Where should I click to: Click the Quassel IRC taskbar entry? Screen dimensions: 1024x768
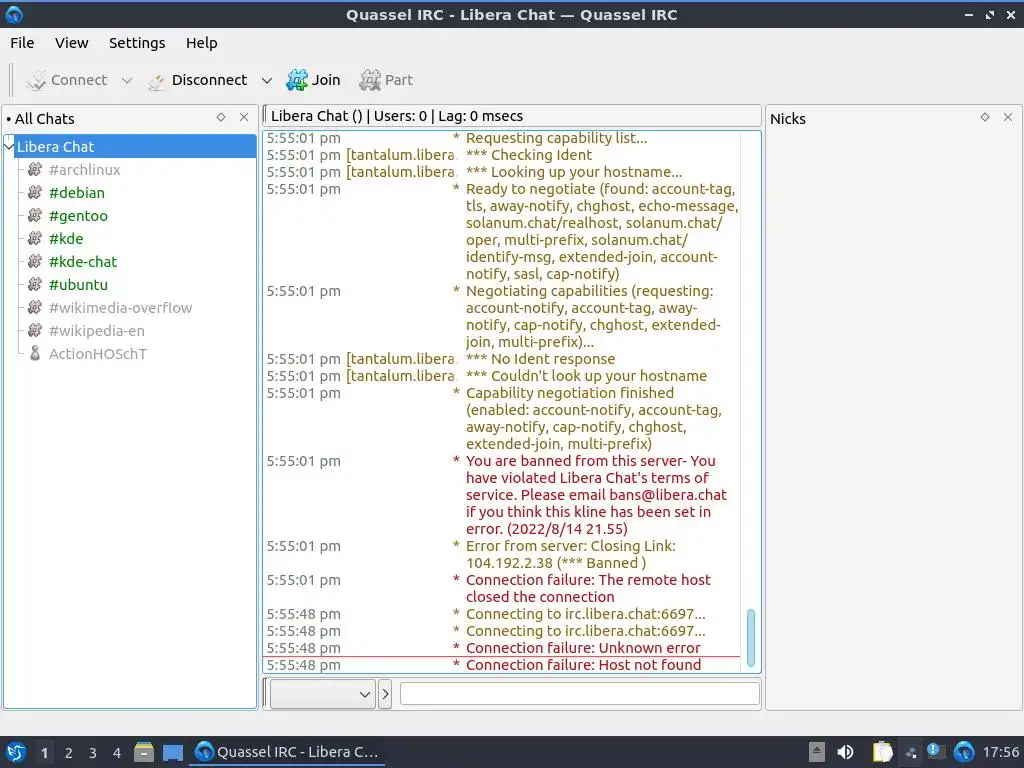pyautogui.click(x=287, y=752)
